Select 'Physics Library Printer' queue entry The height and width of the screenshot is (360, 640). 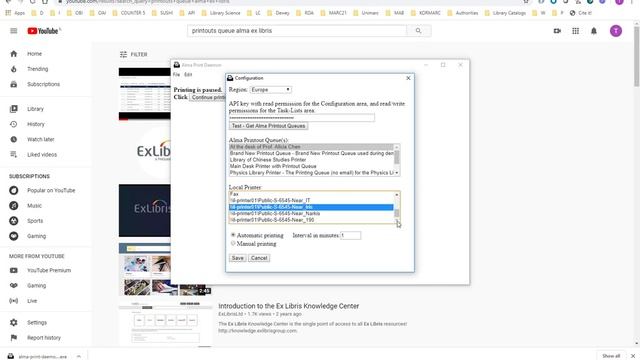click(x=311, y=173)
